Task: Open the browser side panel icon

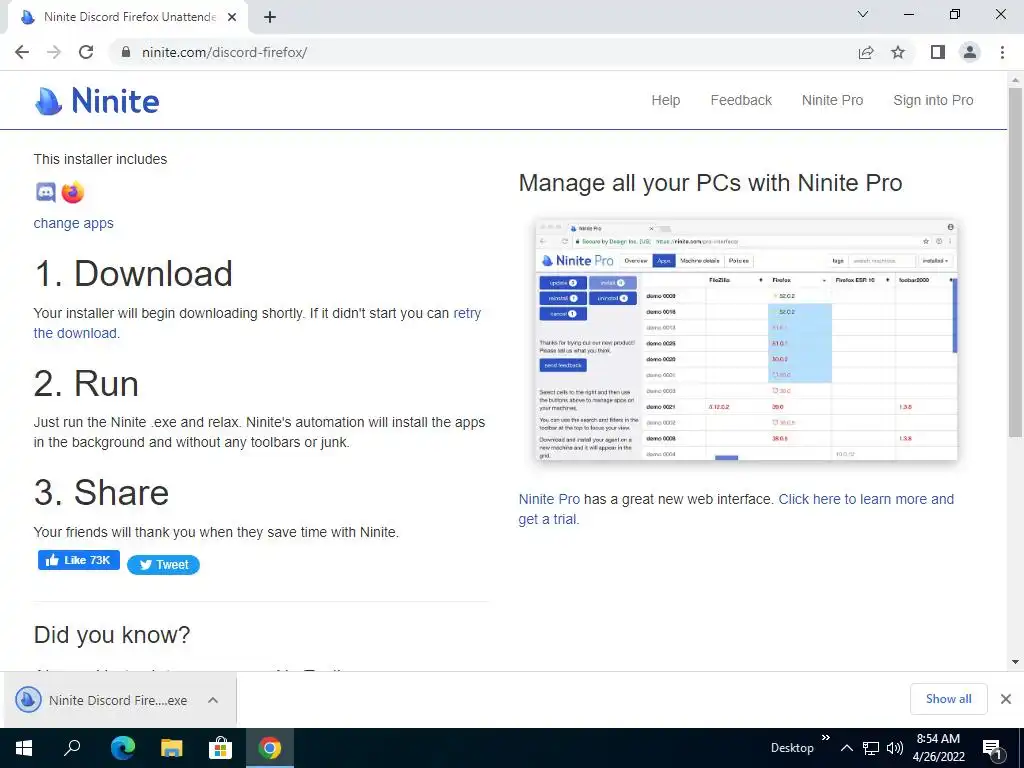Action: [x=938, y=52]
